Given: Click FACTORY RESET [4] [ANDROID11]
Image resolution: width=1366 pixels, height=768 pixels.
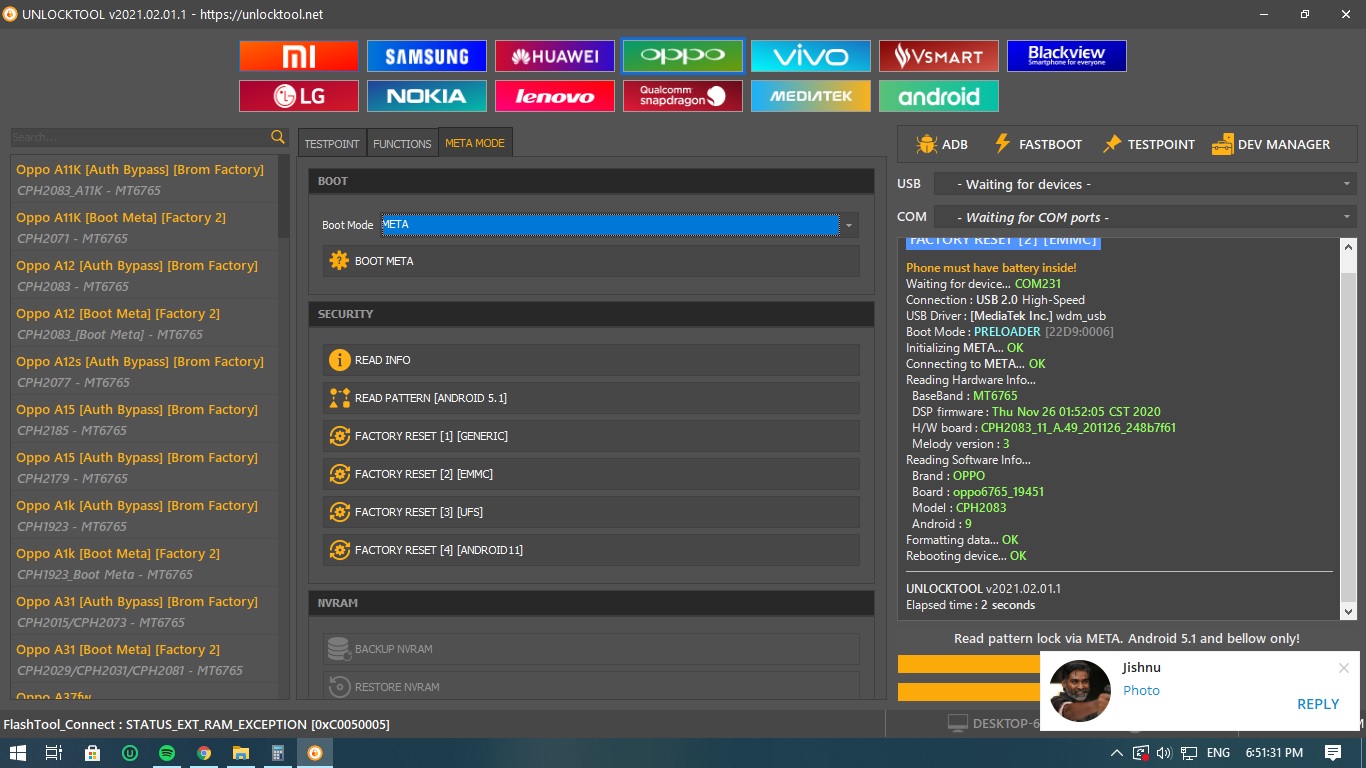Looking at the screenshot, I should tap(591, 550).
